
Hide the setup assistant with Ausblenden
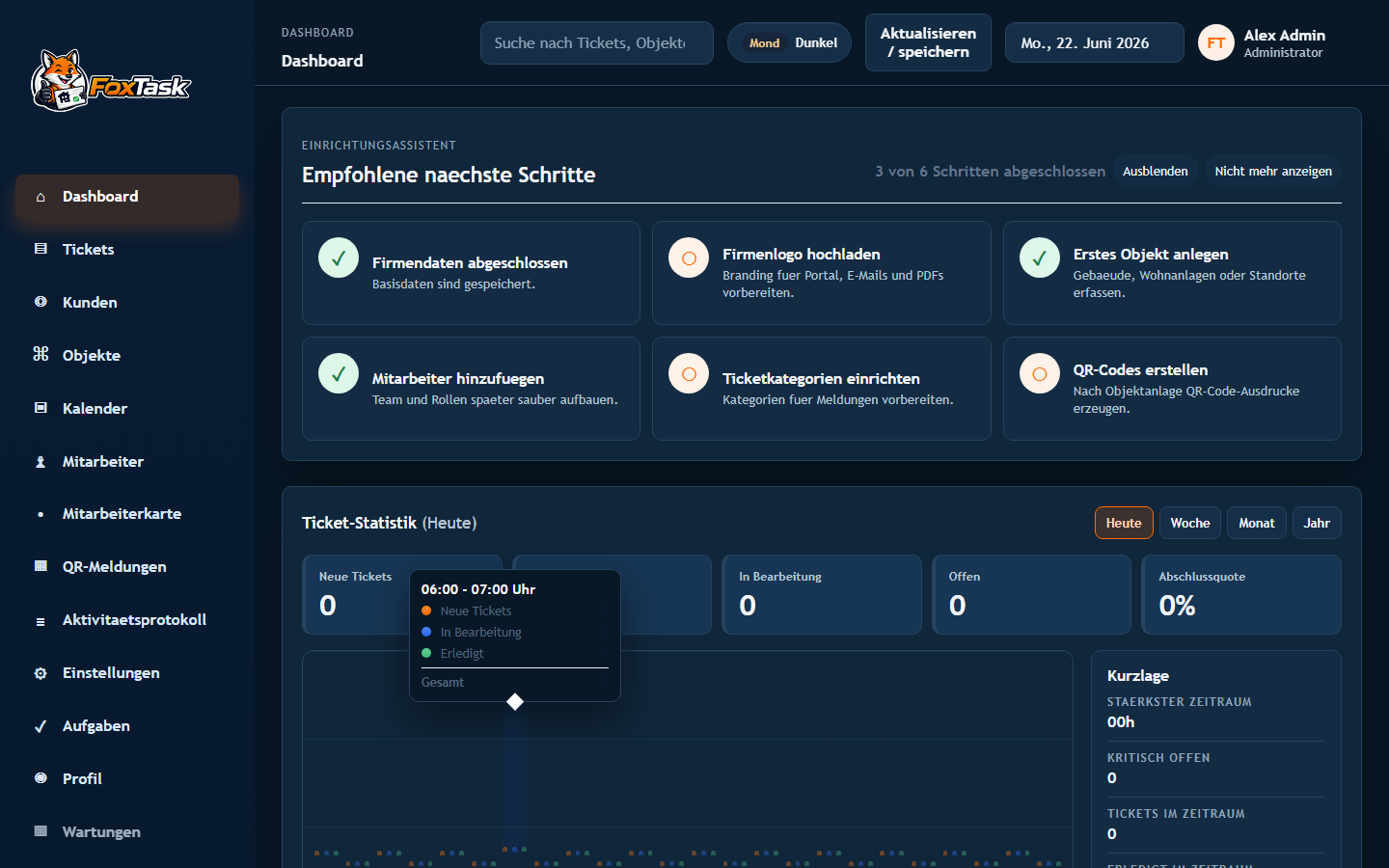[x=1156, y=171]
